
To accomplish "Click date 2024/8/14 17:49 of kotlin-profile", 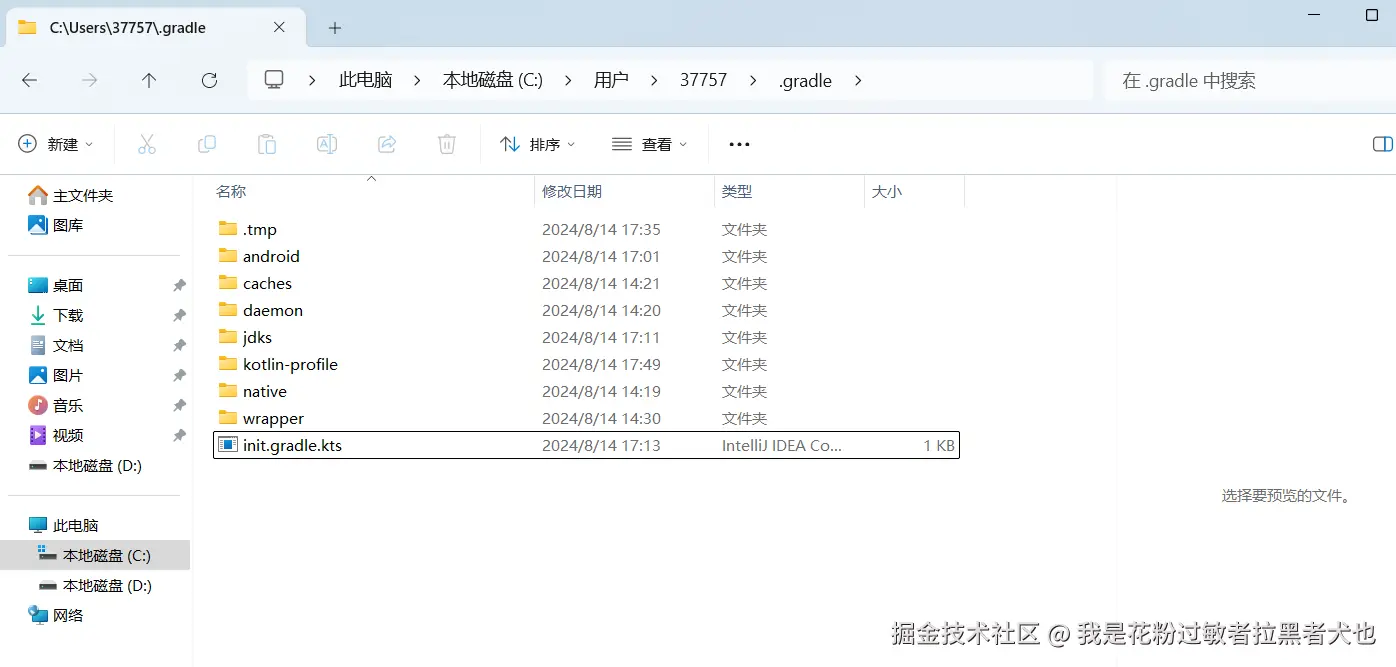I will coord(601,364).
